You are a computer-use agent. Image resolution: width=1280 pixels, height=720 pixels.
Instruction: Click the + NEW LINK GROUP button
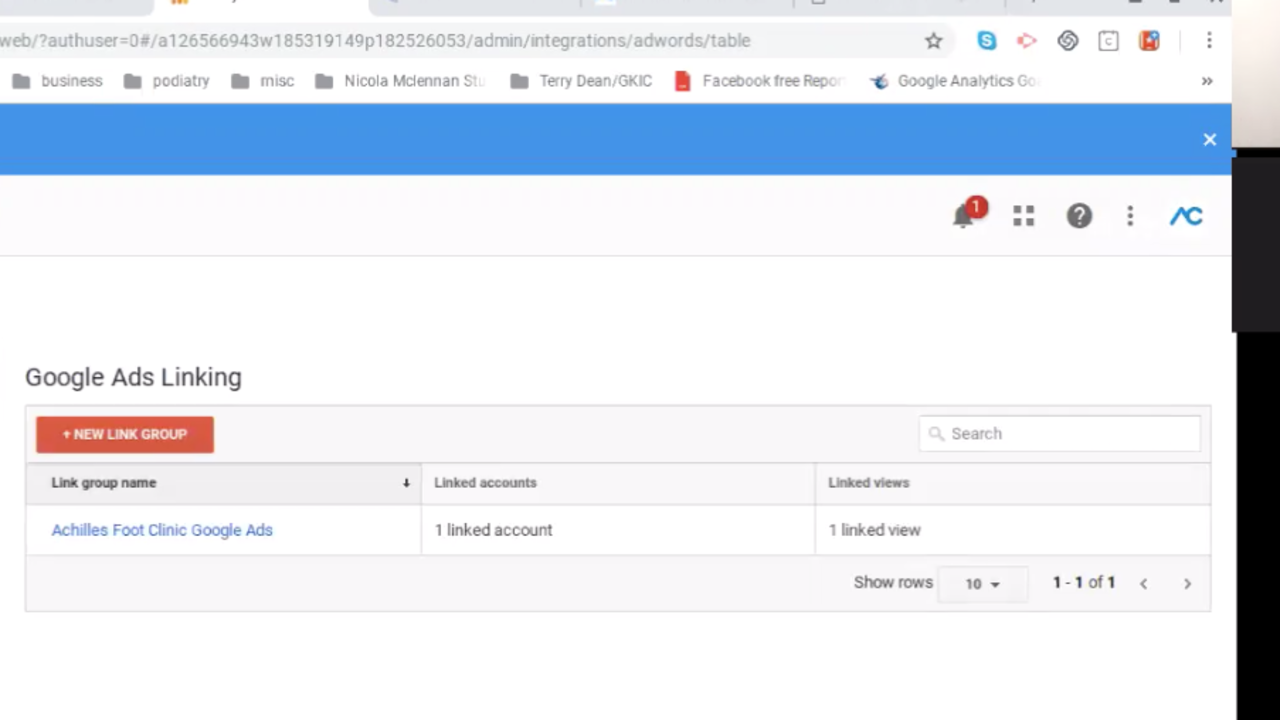(x=125, y=434)
